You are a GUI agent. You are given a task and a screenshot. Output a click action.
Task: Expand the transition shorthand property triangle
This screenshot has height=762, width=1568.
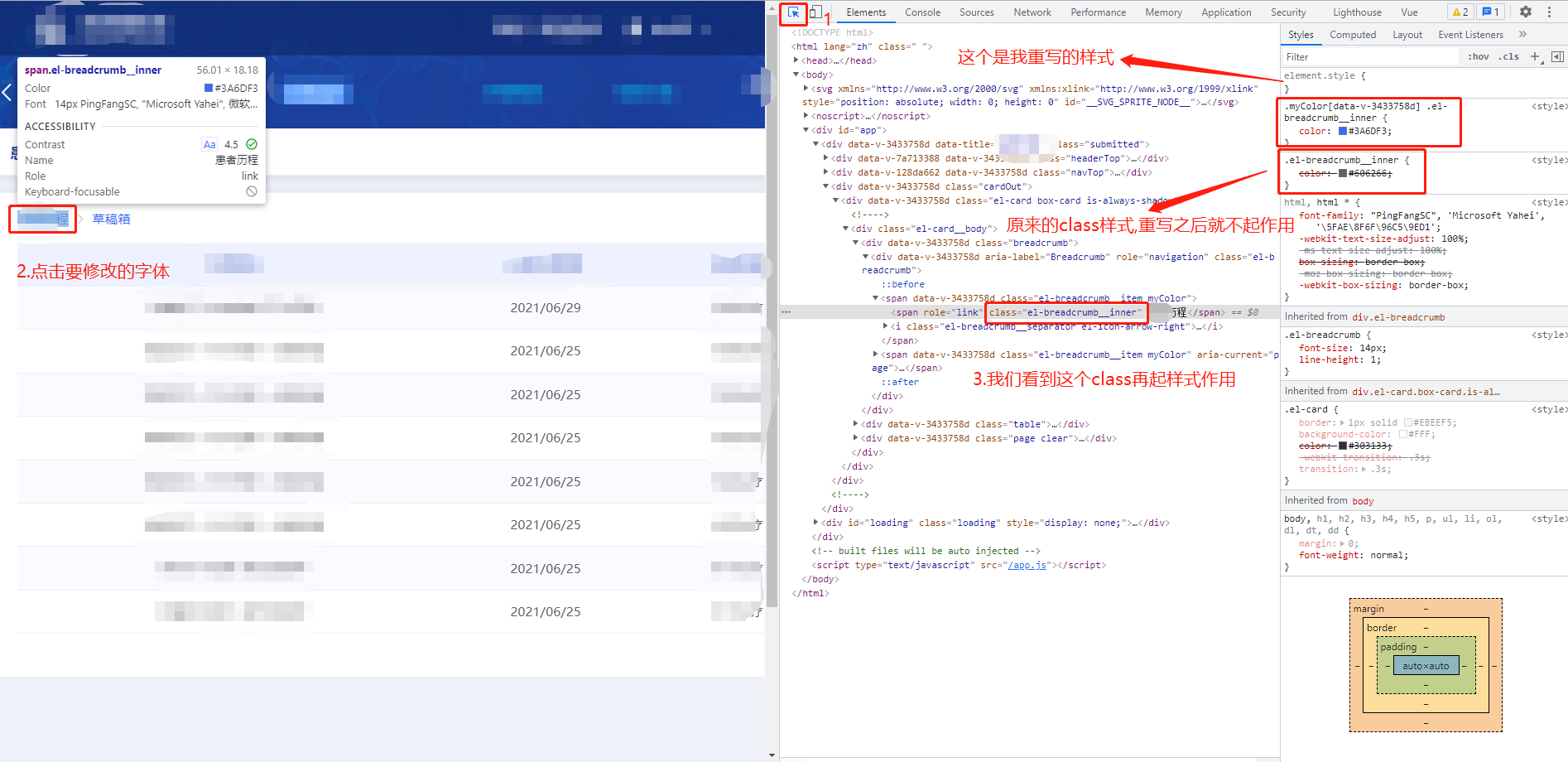(x=1364, y=469)
